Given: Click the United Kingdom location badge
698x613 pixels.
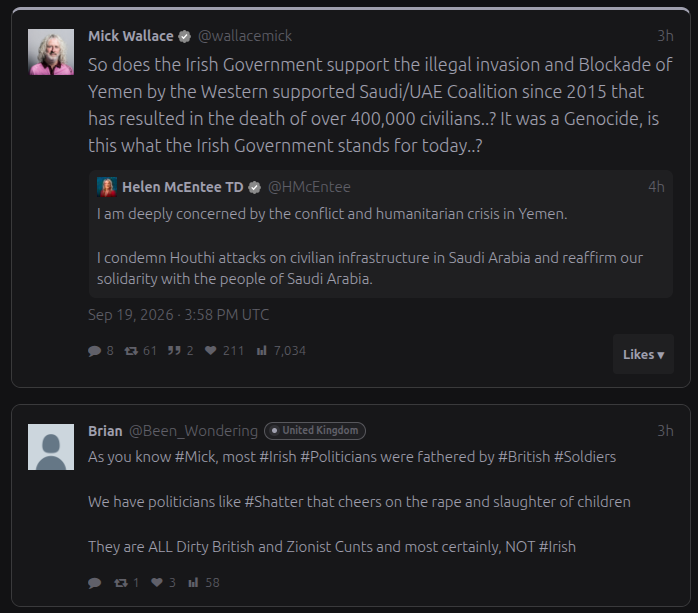Looking at the screenshot, I should click(315, 430).
